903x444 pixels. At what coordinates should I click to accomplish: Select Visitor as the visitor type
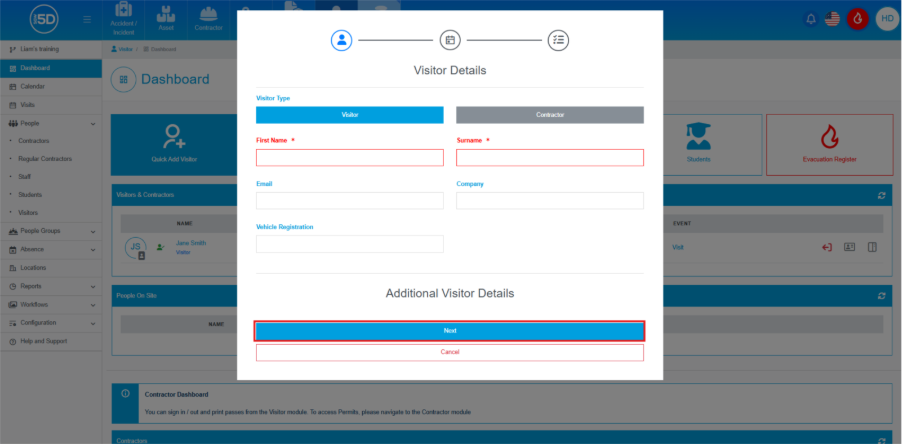[349, 115]
